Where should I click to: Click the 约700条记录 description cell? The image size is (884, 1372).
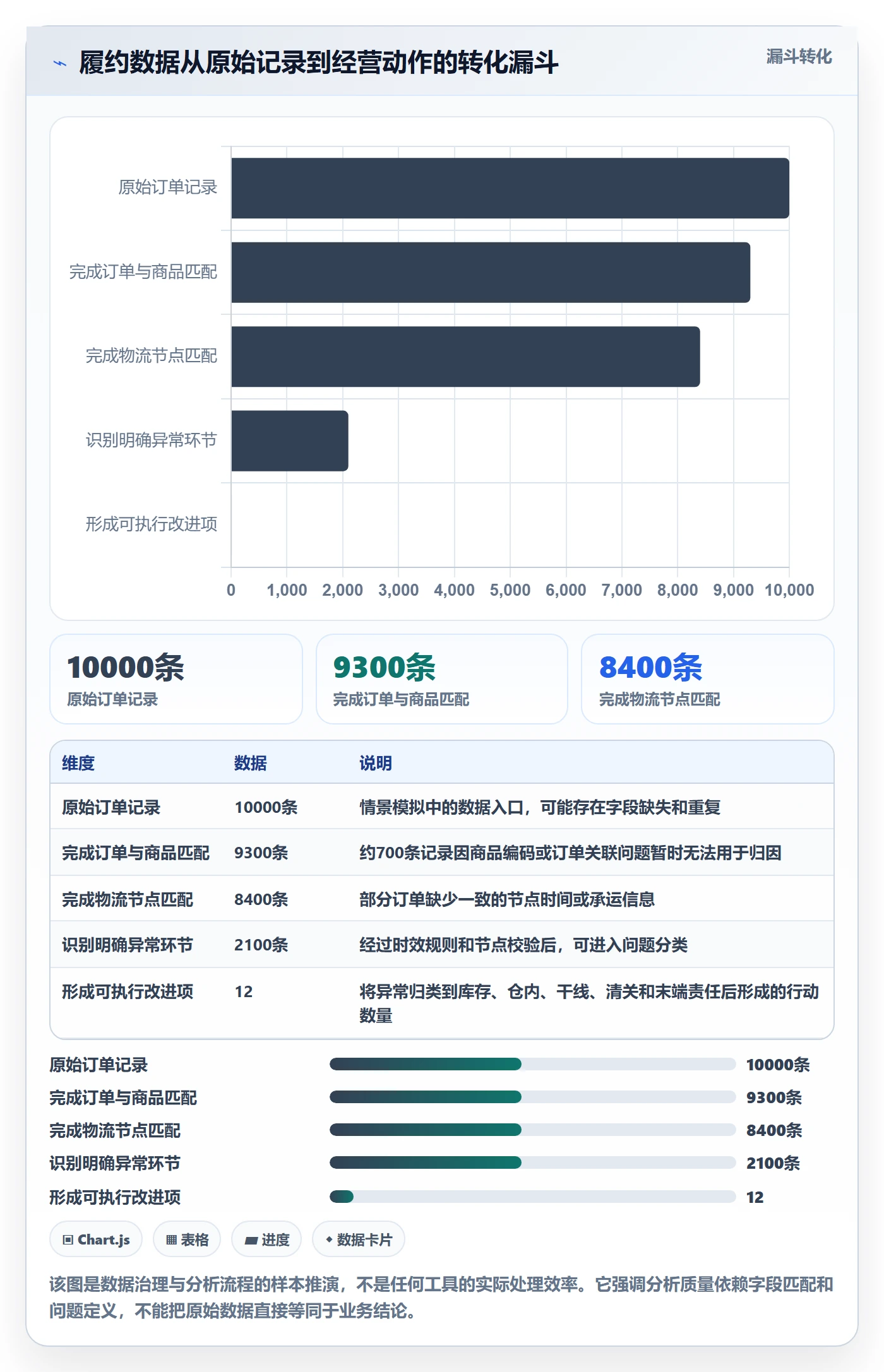570,853
